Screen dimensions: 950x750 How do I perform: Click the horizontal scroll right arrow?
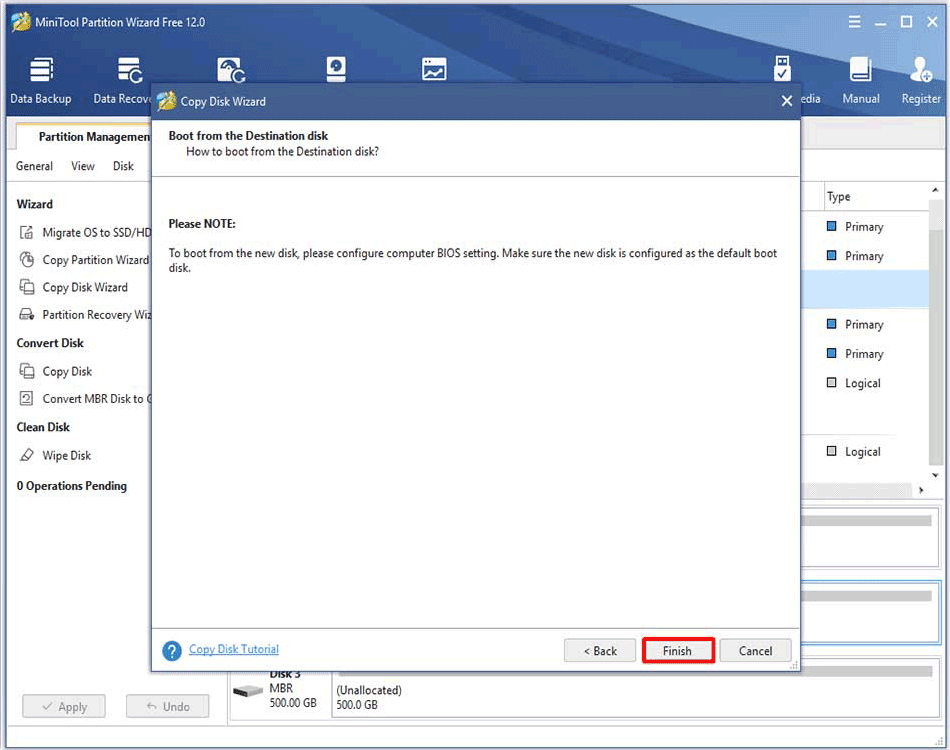pos(921,489)
